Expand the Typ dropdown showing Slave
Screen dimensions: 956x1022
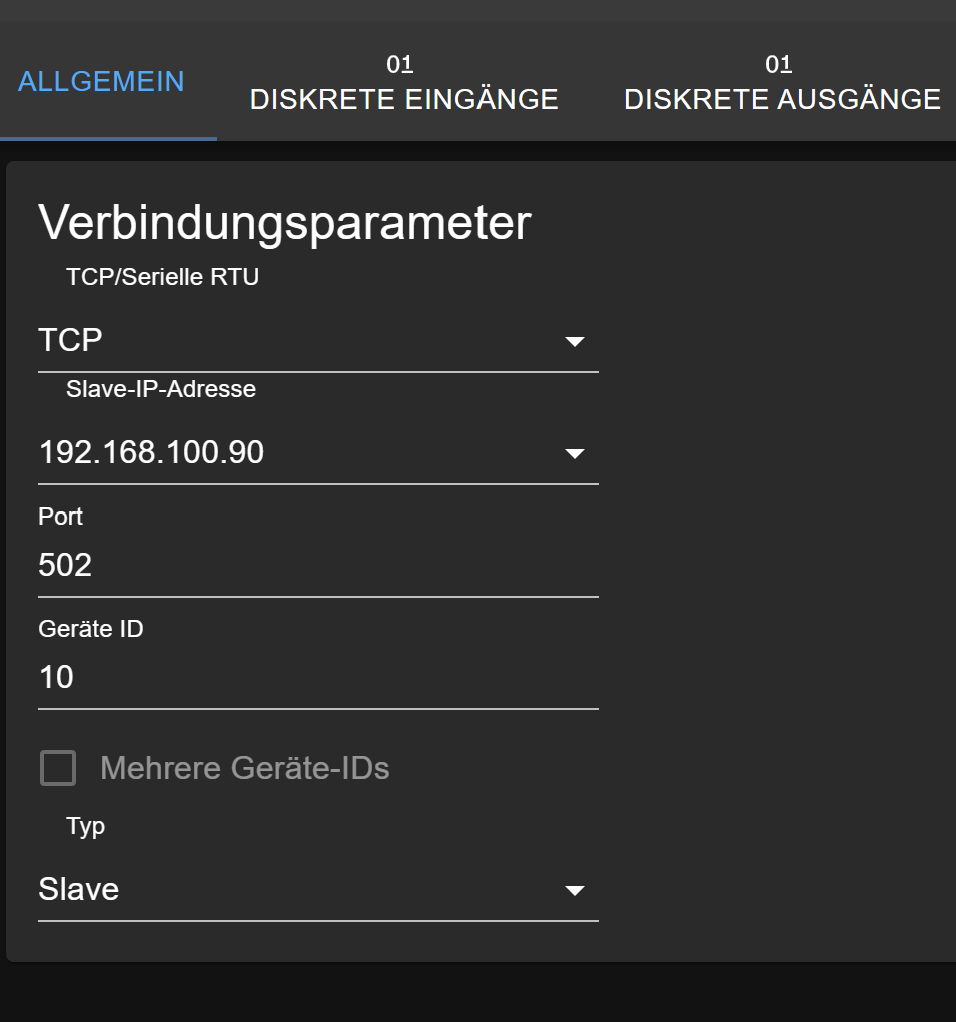300,889
